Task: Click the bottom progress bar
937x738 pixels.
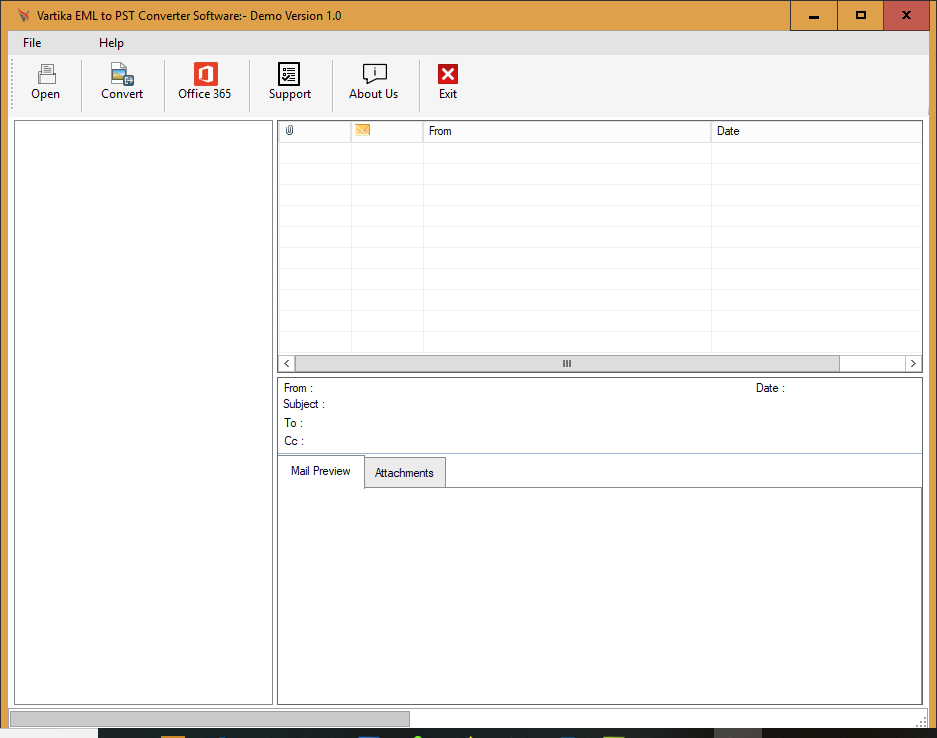Action: tap(210, 718)
